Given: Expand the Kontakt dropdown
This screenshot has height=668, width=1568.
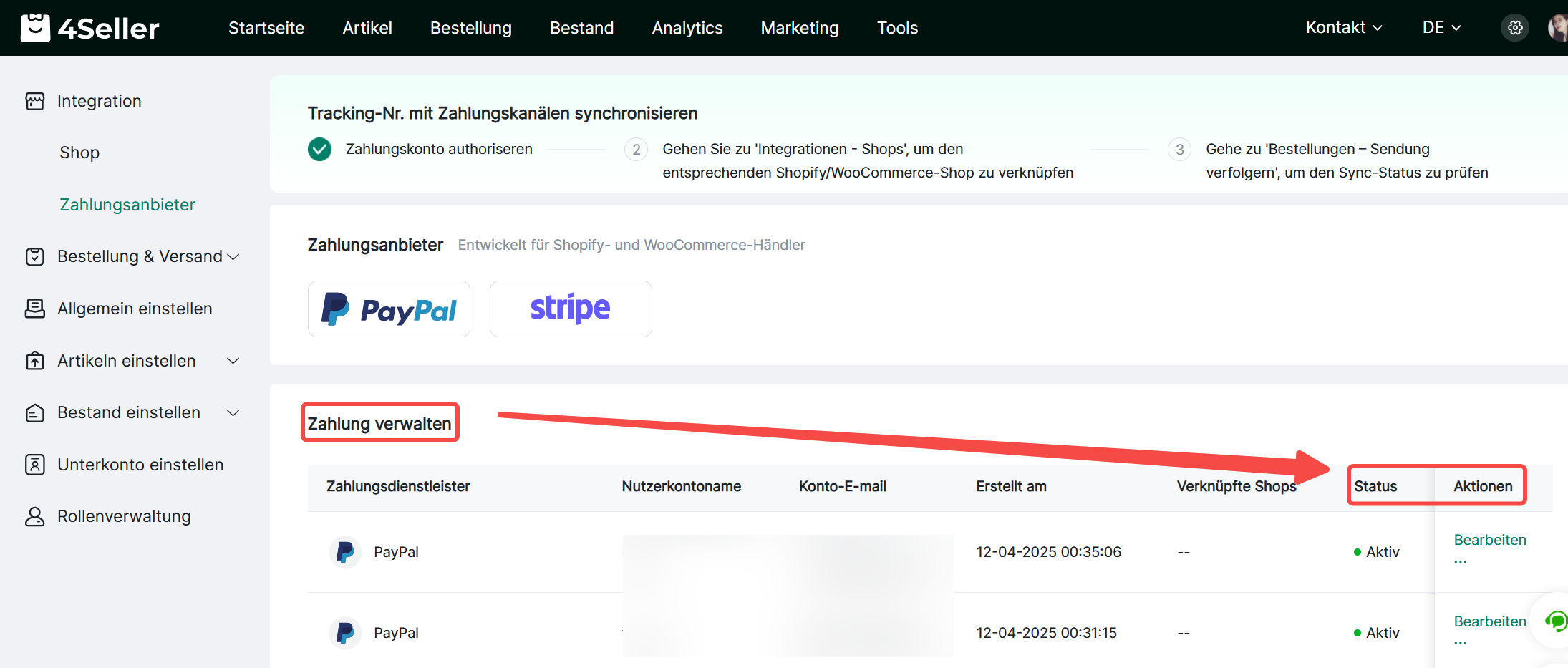Looking at the screenshot, I should [x=1343, y=28].
